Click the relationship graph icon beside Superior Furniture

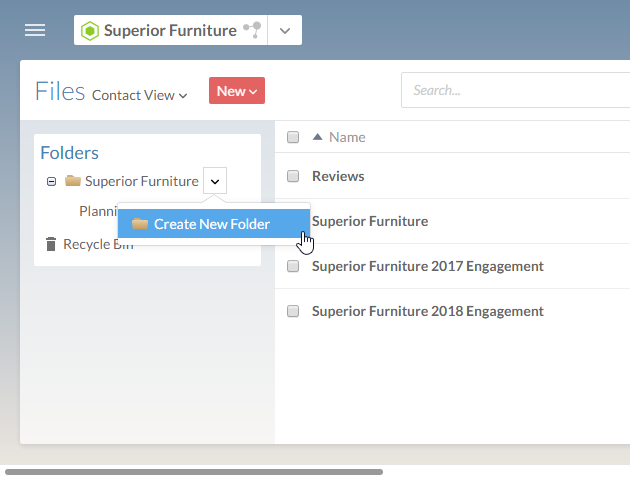click(252, 30)
